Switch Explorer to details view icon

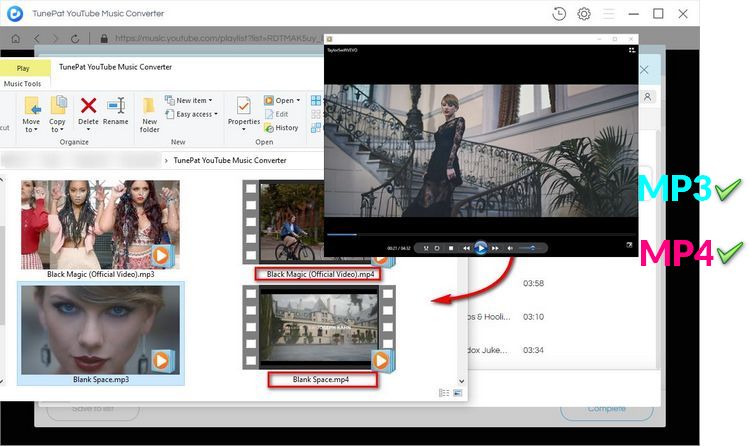pyautogui.click(x=444, y=393)
